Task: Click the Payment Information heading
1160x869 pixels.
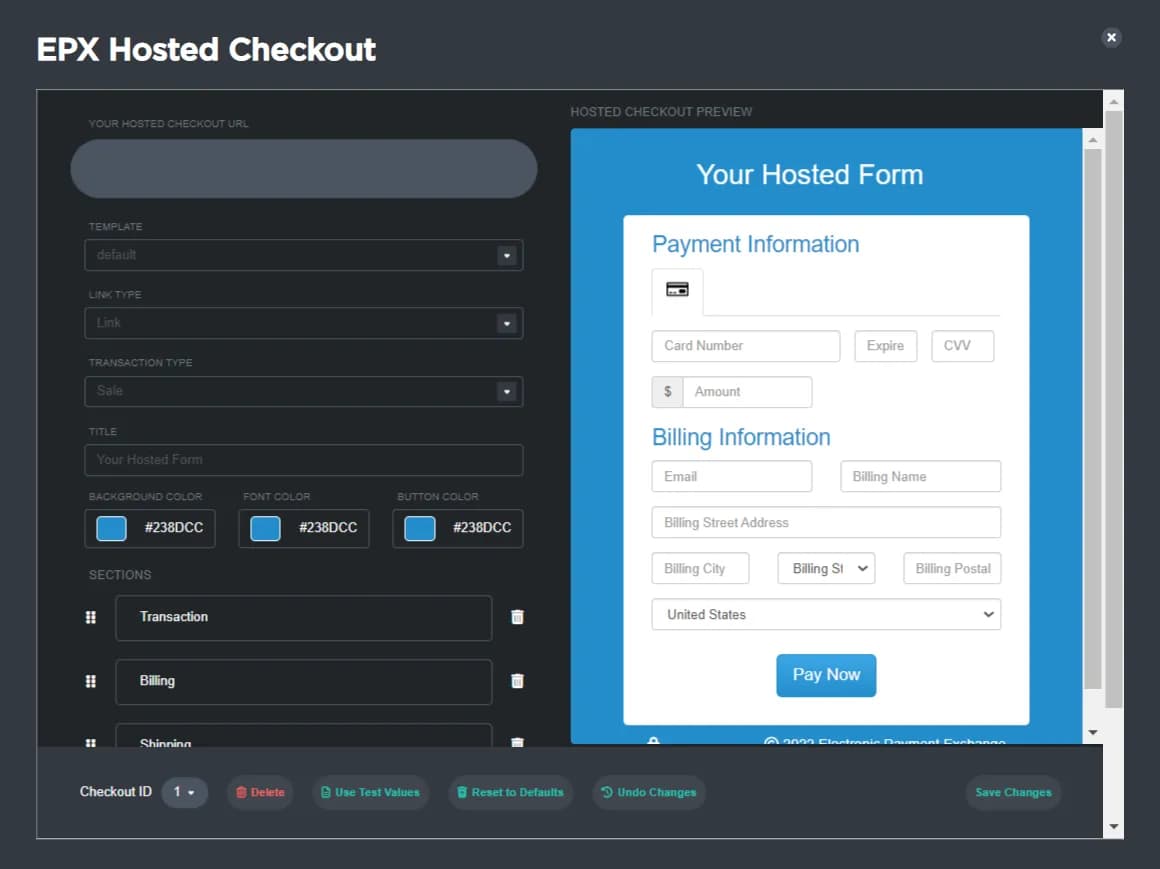Action: [755, 244]
